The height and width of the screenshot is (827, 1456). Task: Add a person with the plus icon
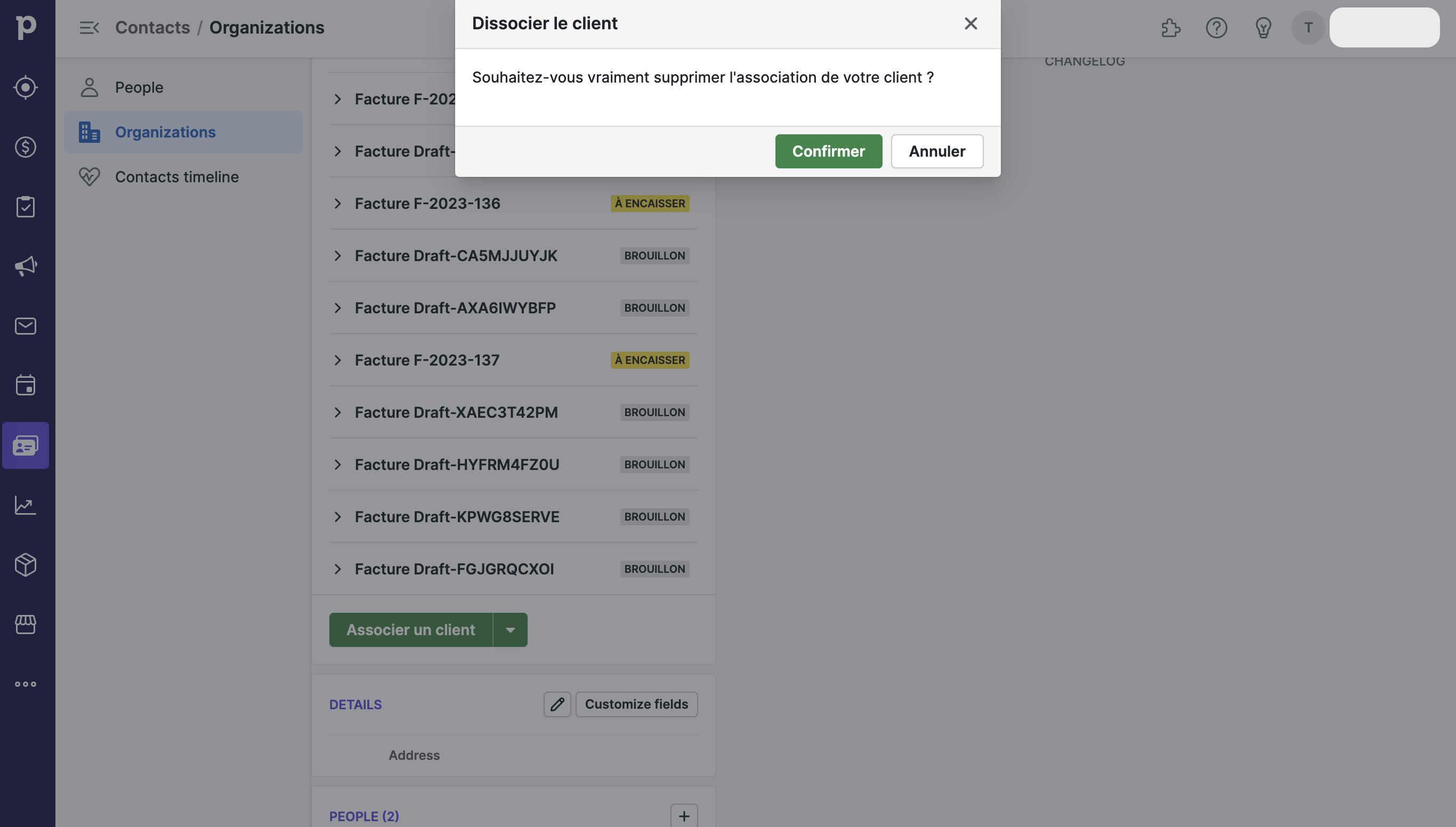(684, 816)
